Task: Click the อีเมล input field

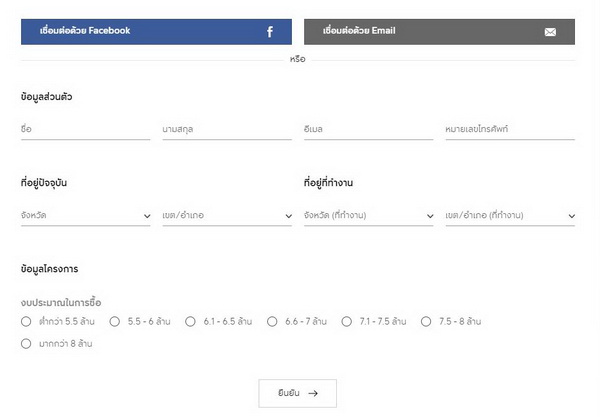Action: coord(368,129)
